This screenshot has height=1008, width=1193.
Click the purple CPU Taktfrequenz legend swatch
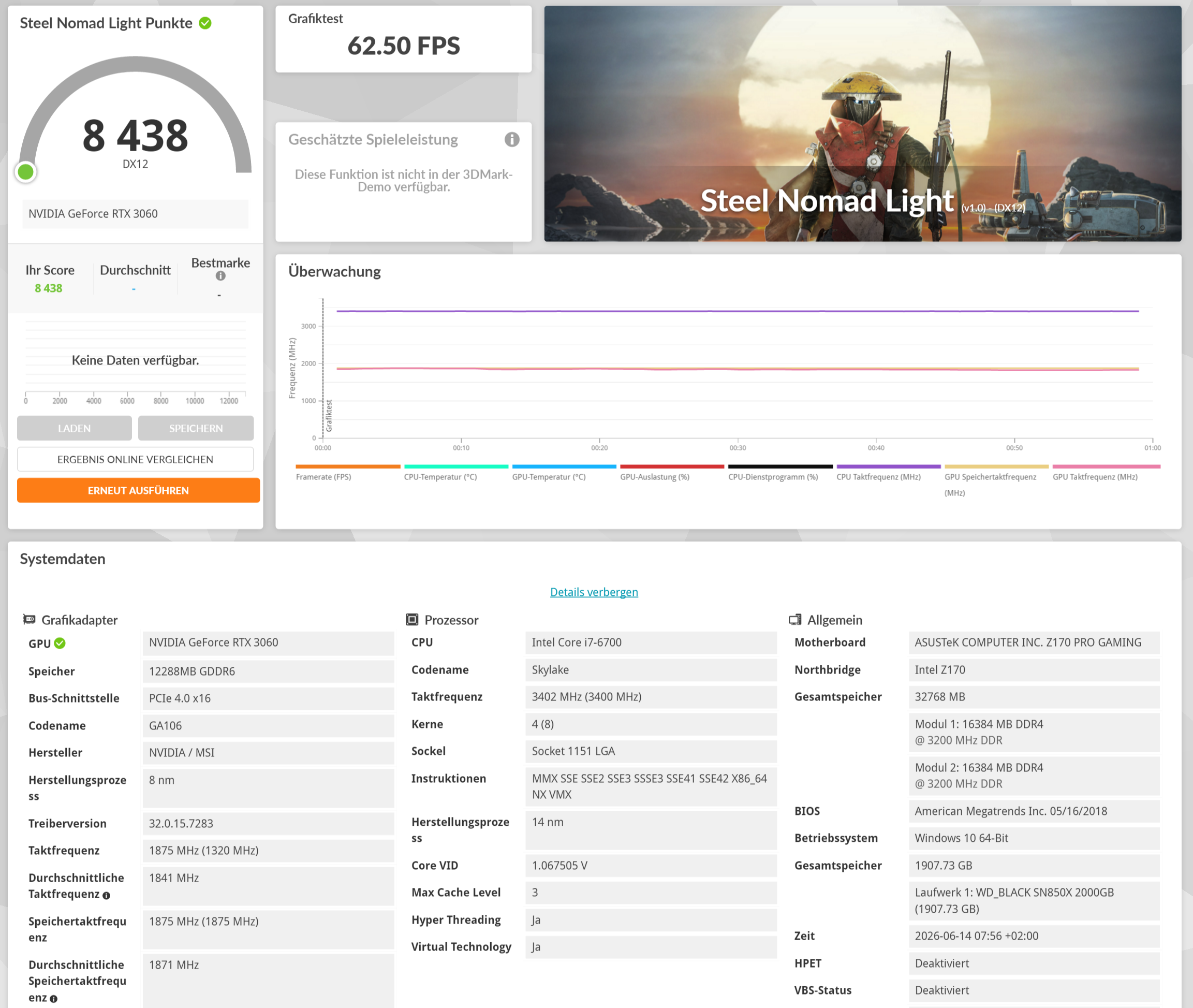click(x=889, y=466)
